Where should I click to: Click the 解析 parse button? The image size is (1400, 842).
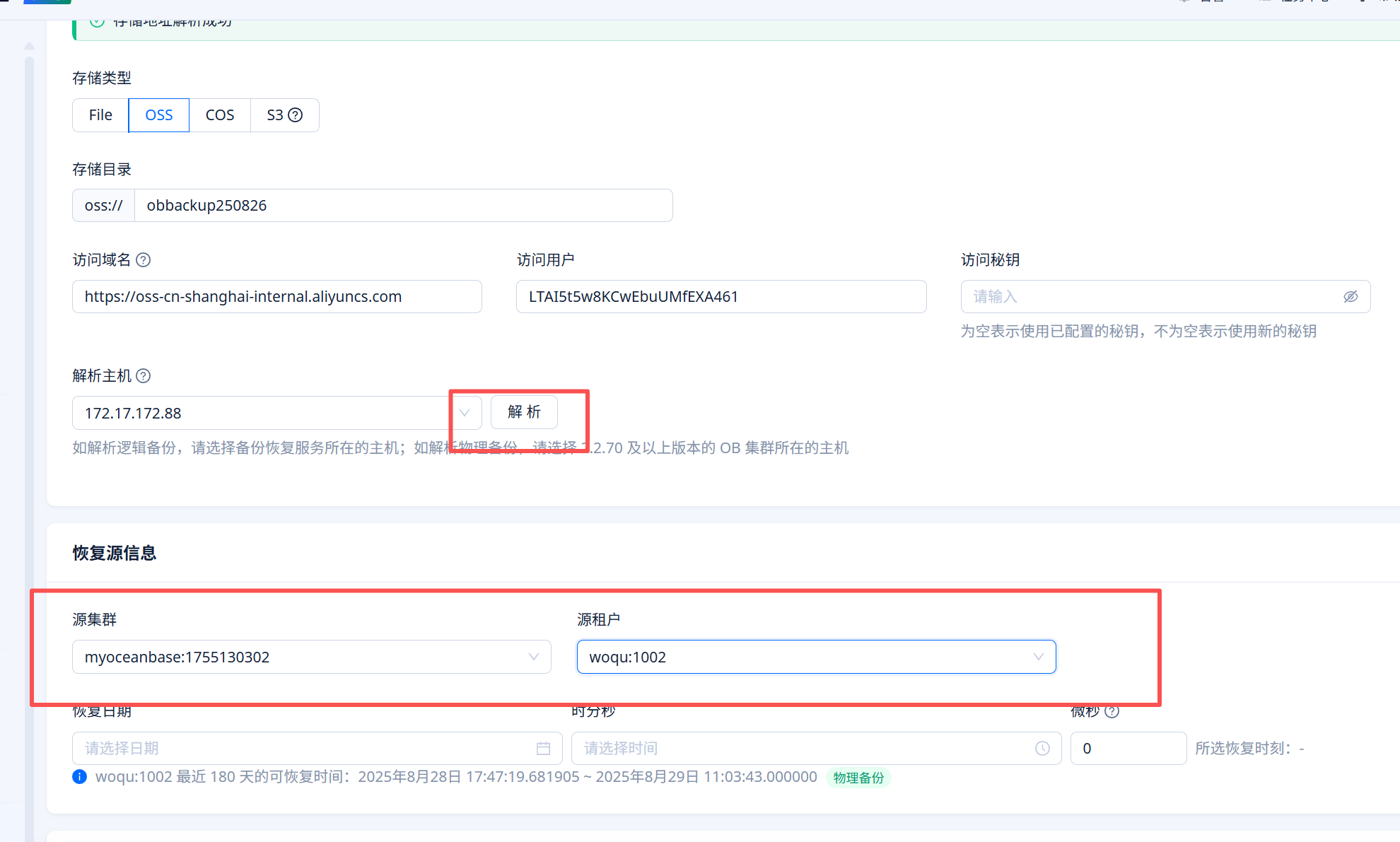coord(524,412)
